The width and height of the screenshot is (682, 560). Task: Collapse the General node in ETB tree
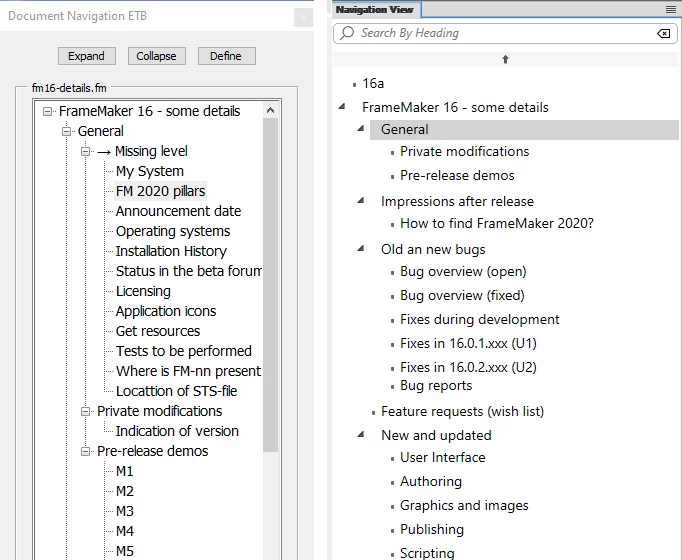coord(66,131)
